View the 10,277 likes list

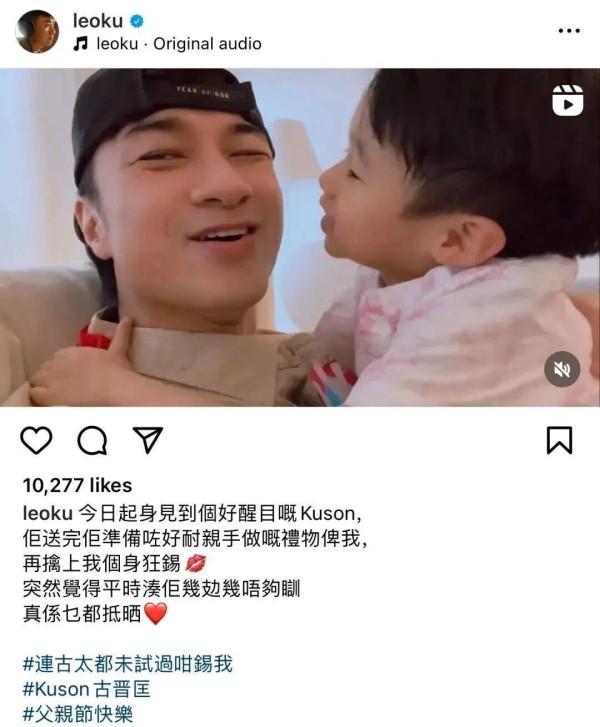[x=77, y=485]
